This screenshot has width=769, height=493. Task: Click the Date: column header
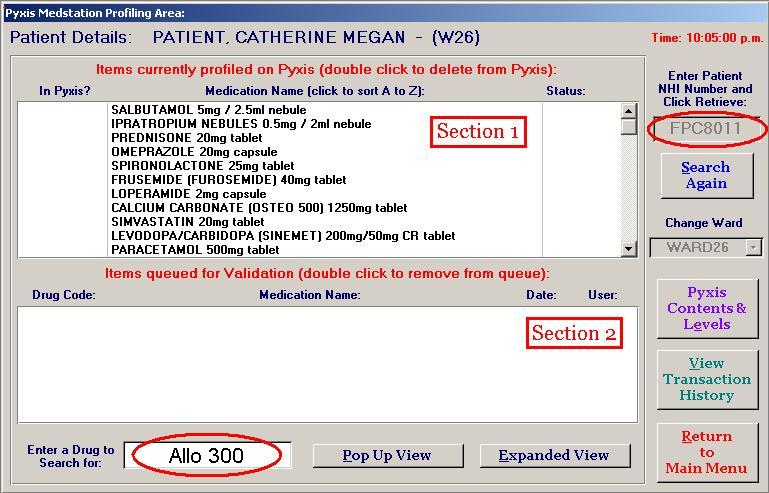click(x=541, y=295)
